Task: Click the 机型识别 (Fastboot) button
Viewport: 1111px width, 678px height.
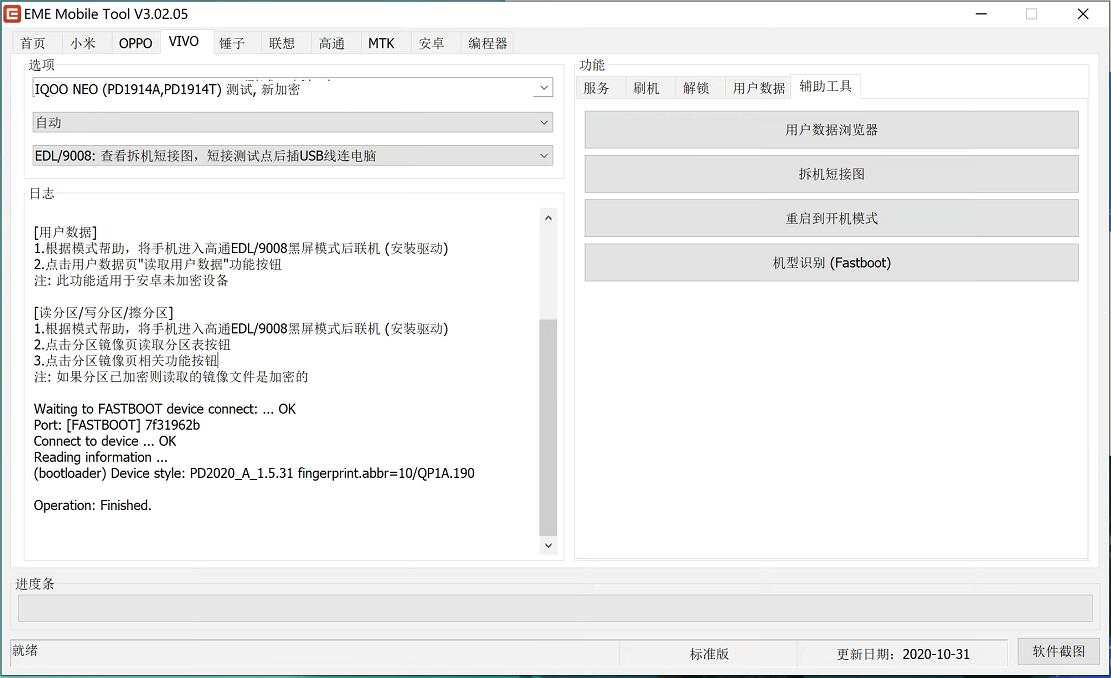Action: tap(831, 263)
